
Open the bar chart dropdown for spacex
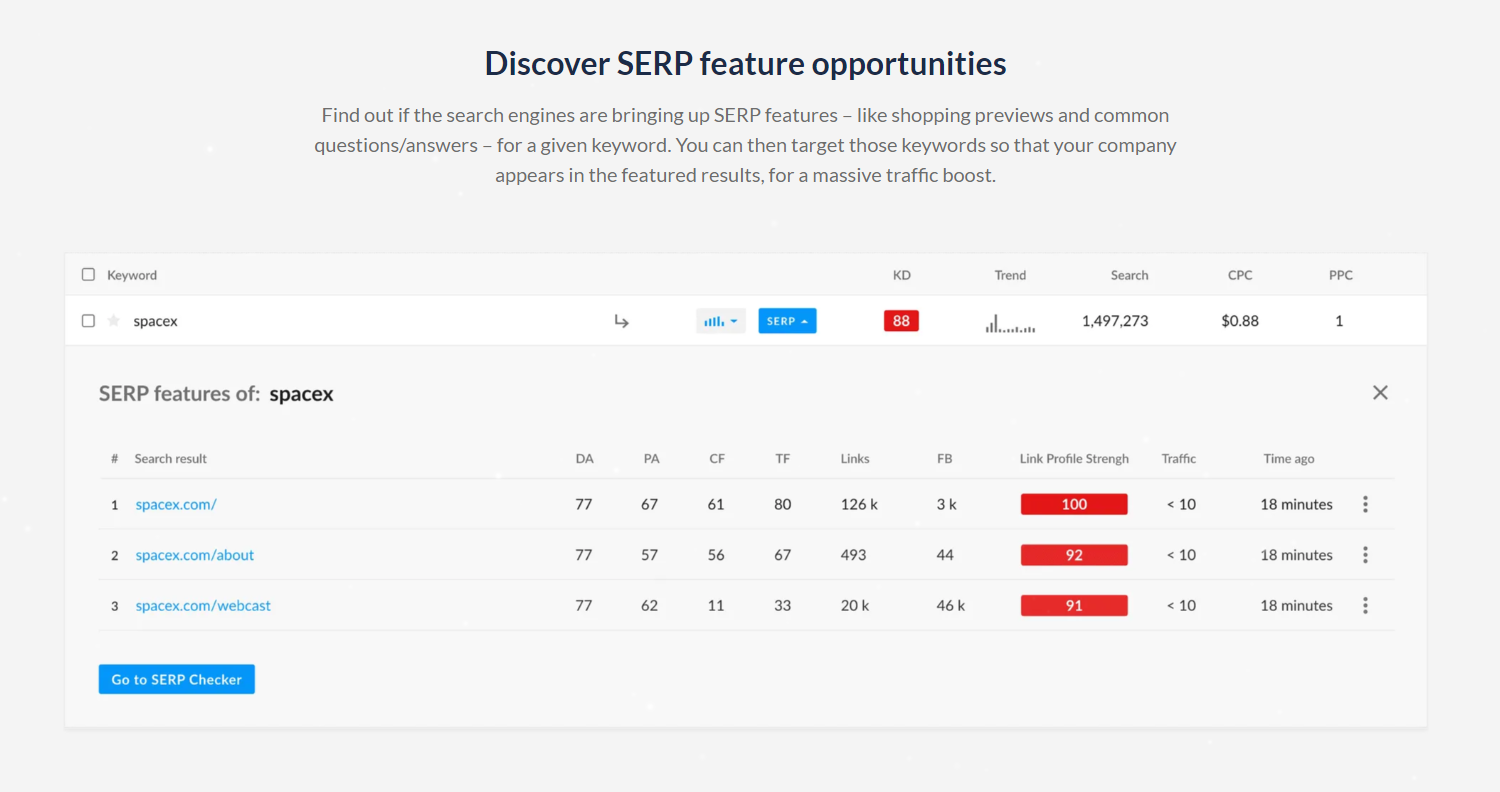[x=721, y=321]
